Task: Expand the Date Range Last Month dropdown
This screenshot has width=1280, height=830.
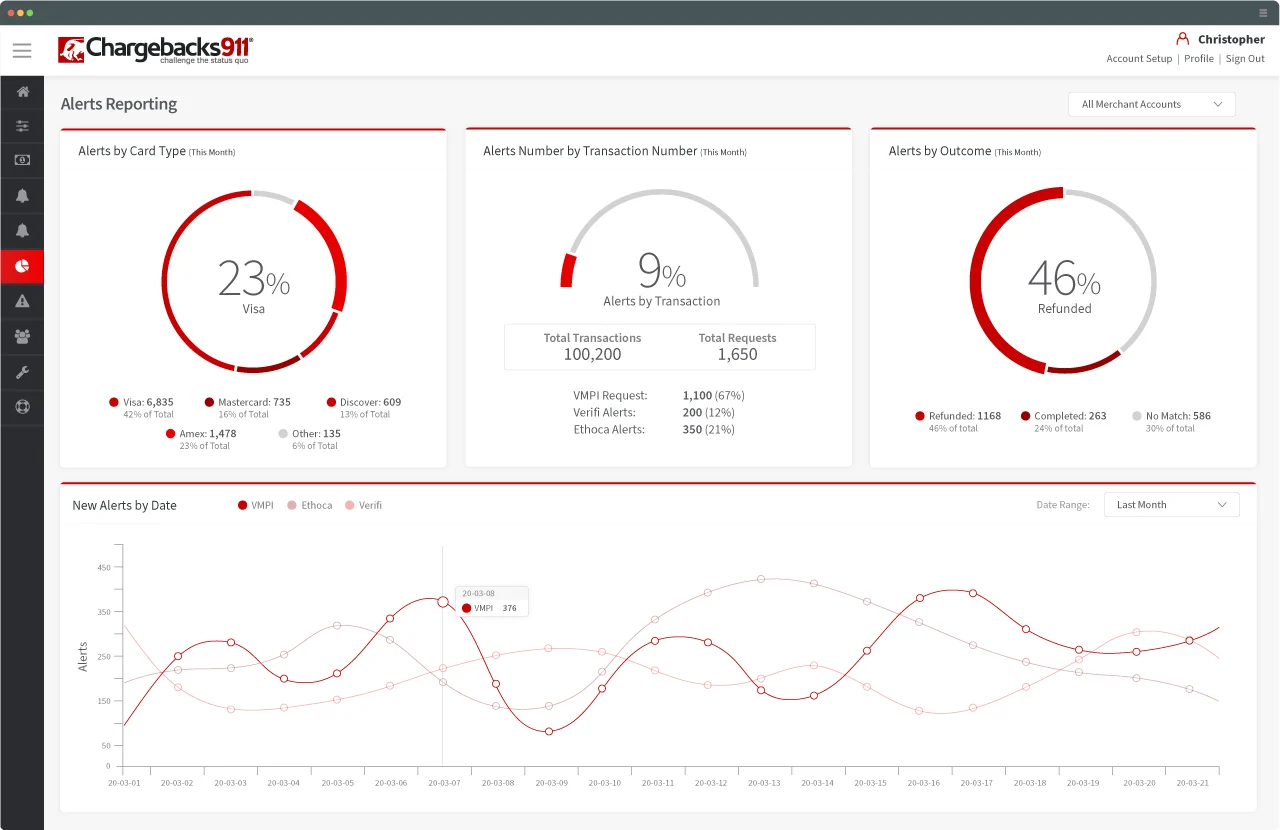Action: coord(1171,504)
